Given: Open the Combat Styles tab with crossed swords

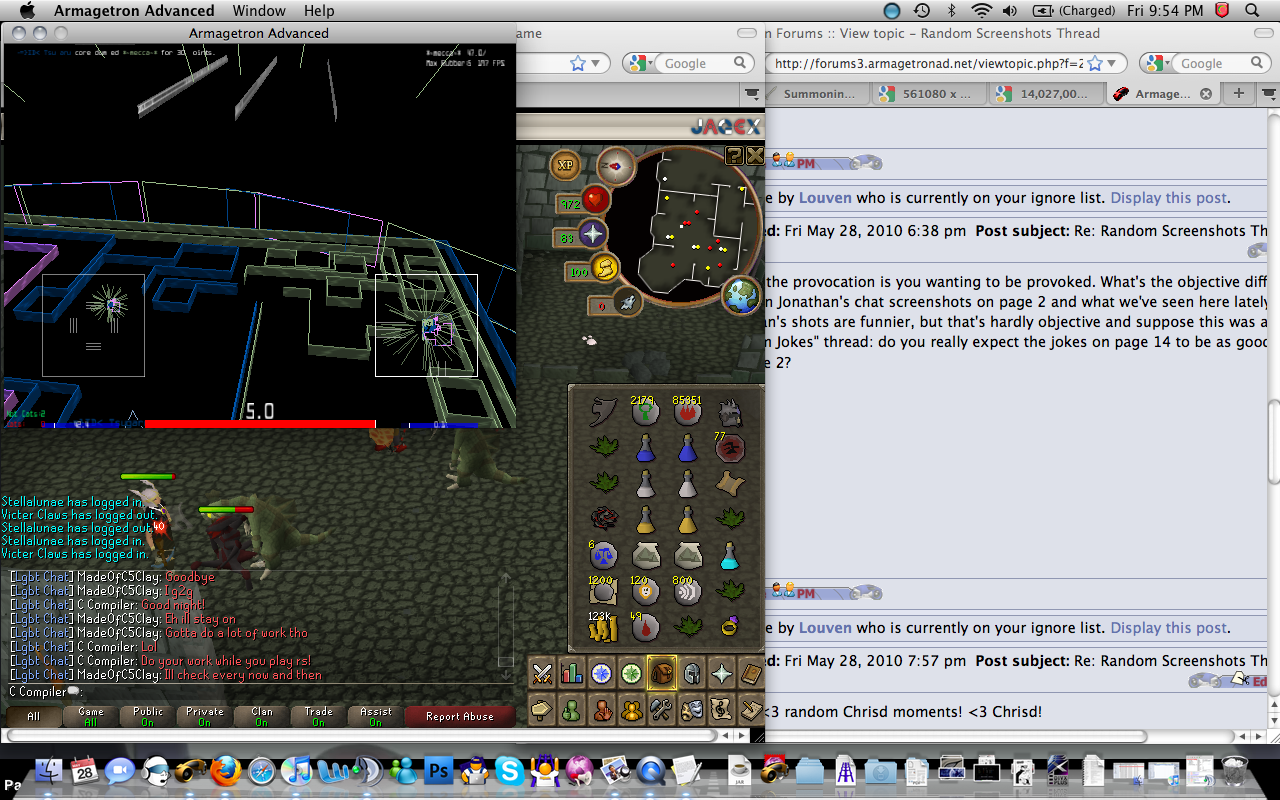Looking at the screenshot, I should [542, 674].
